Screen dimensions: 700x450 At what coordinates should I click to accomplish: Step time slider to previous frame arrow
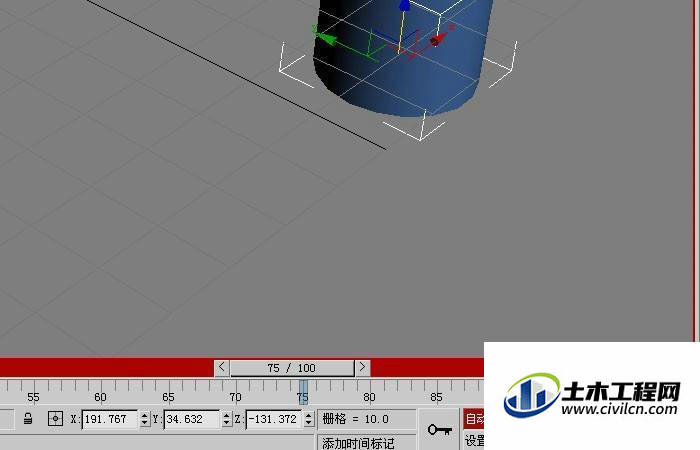pyautogui.click(x=222, y=368)
